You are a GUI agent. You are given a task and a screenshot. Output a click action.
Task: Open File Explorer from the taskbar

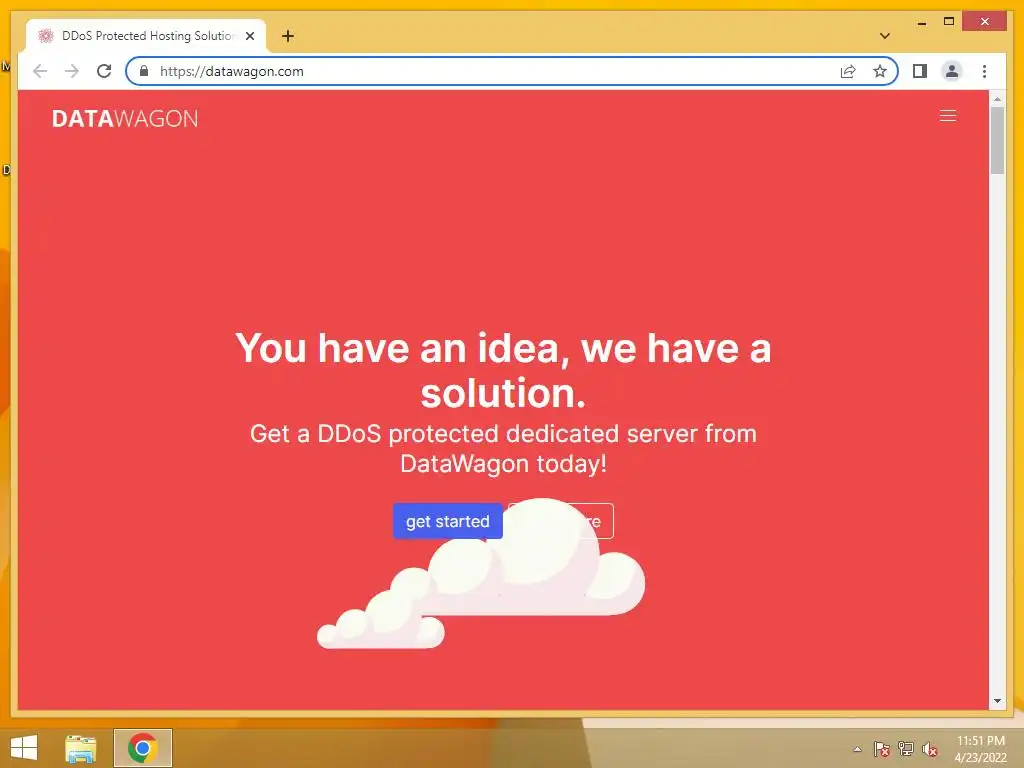tap(81, 748)
